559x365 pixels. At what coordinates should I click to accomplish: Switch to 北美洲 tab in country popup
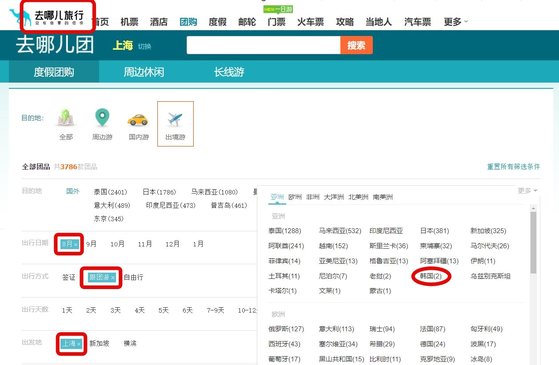[358, 197]
